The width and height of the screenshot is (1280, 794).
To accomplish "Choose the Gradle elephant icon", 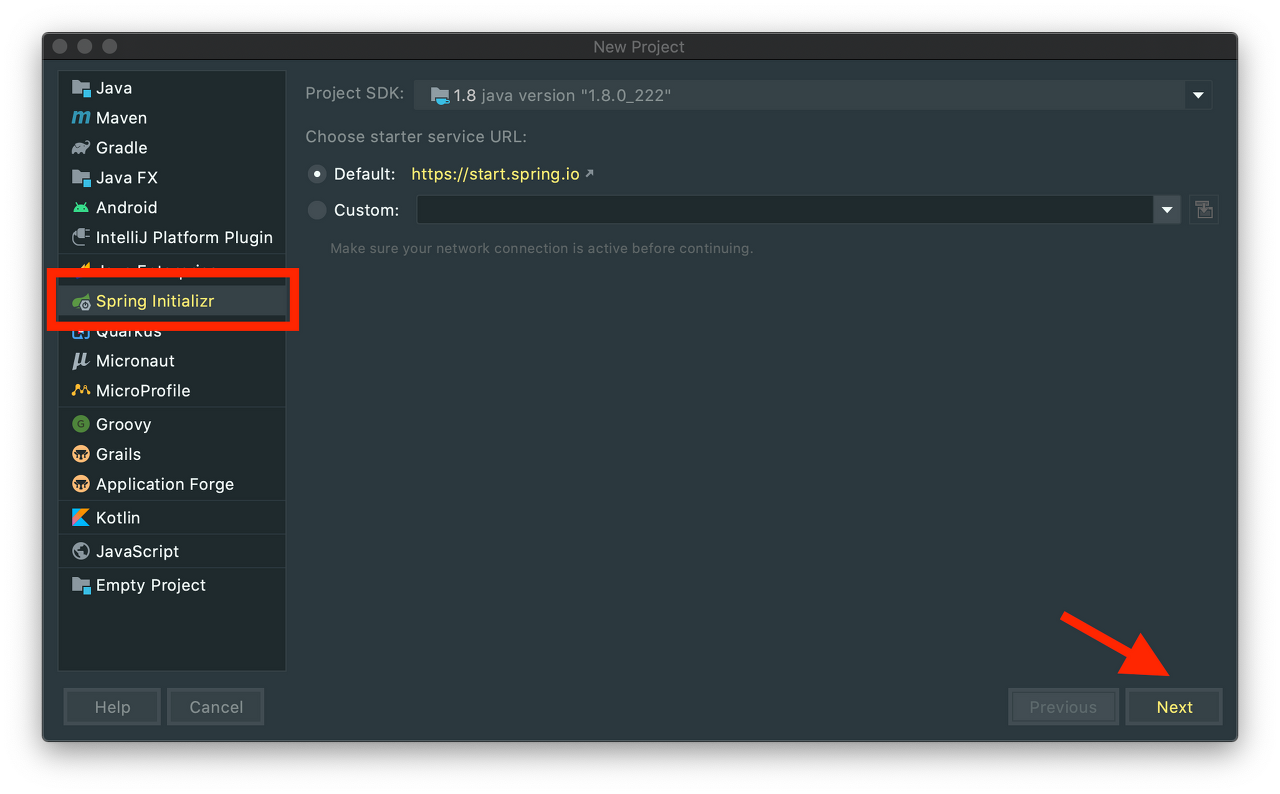I will (81, 148).
